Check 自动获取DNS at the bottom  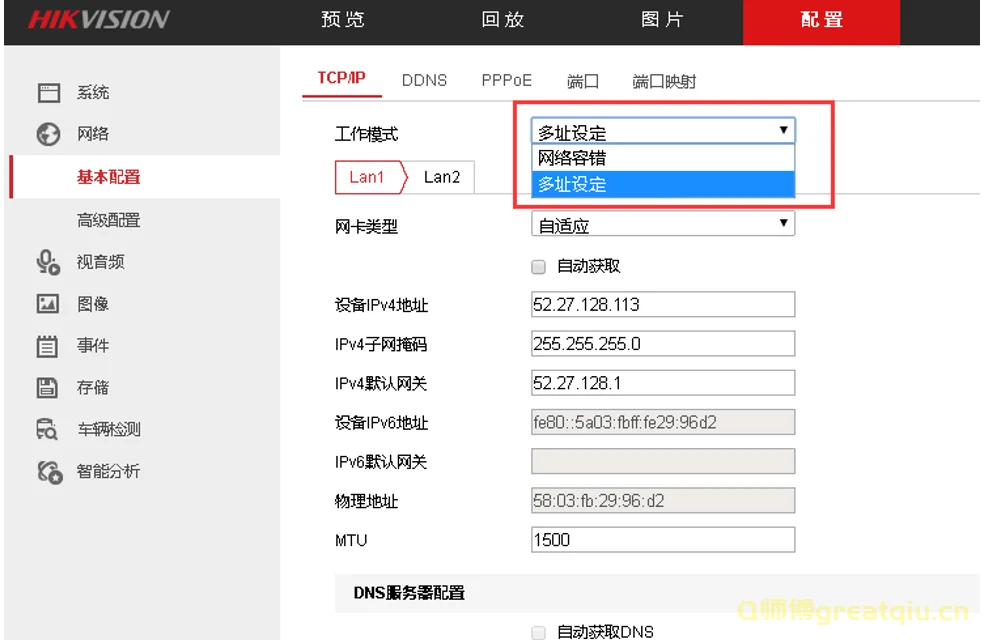click(x=538, y=632)
